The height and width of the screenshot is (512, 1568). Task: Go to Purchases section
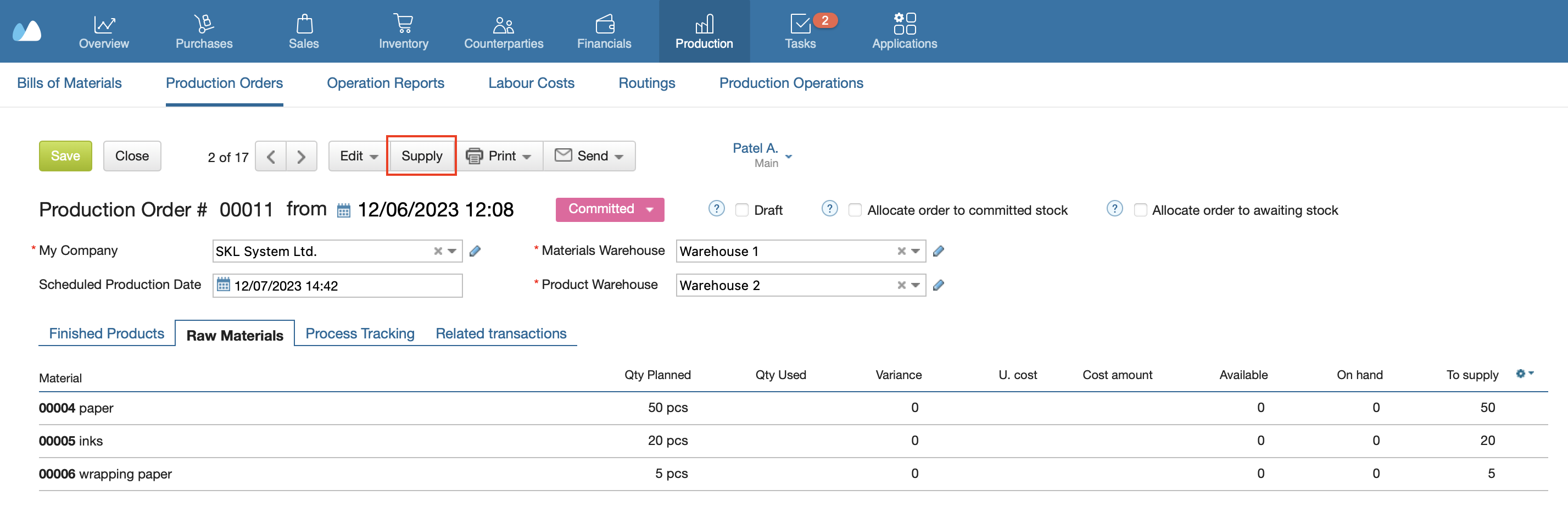[x=204, y=32]
